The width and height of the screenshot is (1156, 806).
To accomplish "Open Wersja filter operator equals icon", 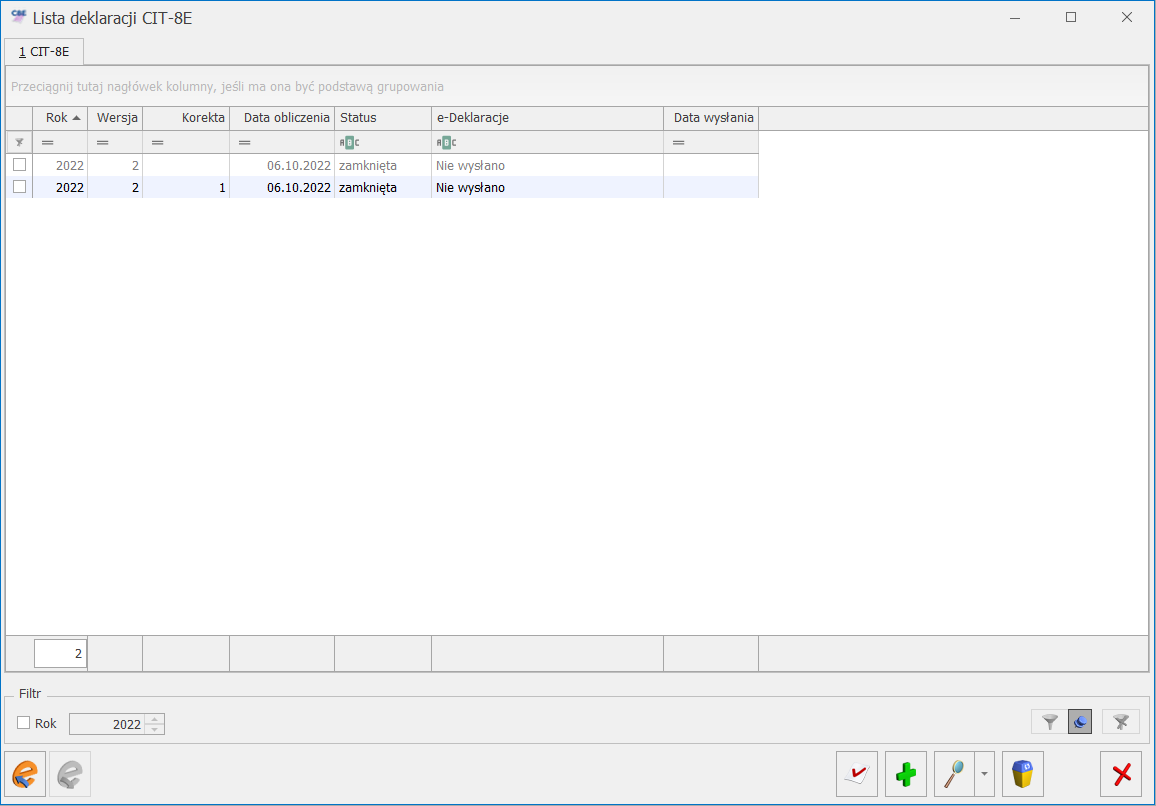I will [x=102, y=142].
